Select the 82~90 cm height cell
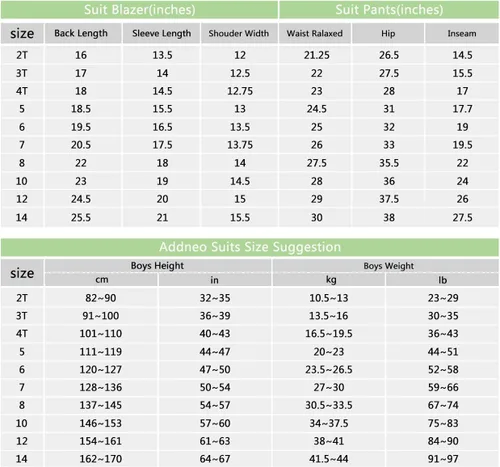Viewport: 500px width, 467px height. 101,298
